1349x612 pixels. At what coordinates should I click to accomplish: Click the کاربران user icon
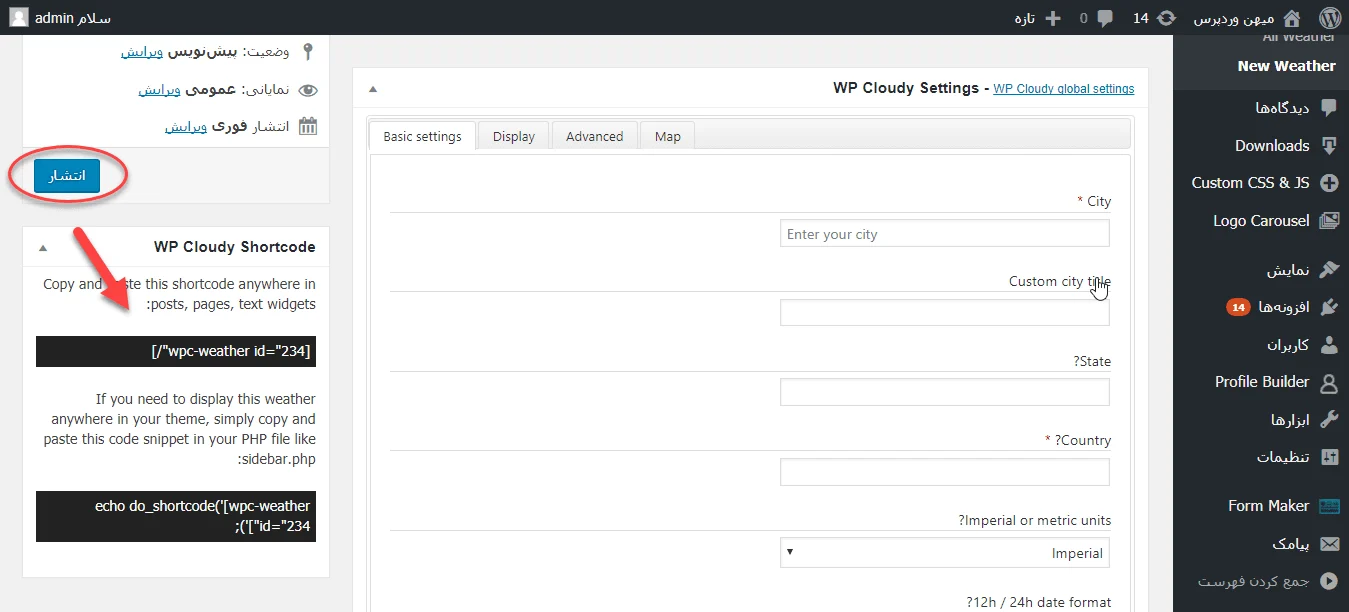click(x=1328, y=345)
